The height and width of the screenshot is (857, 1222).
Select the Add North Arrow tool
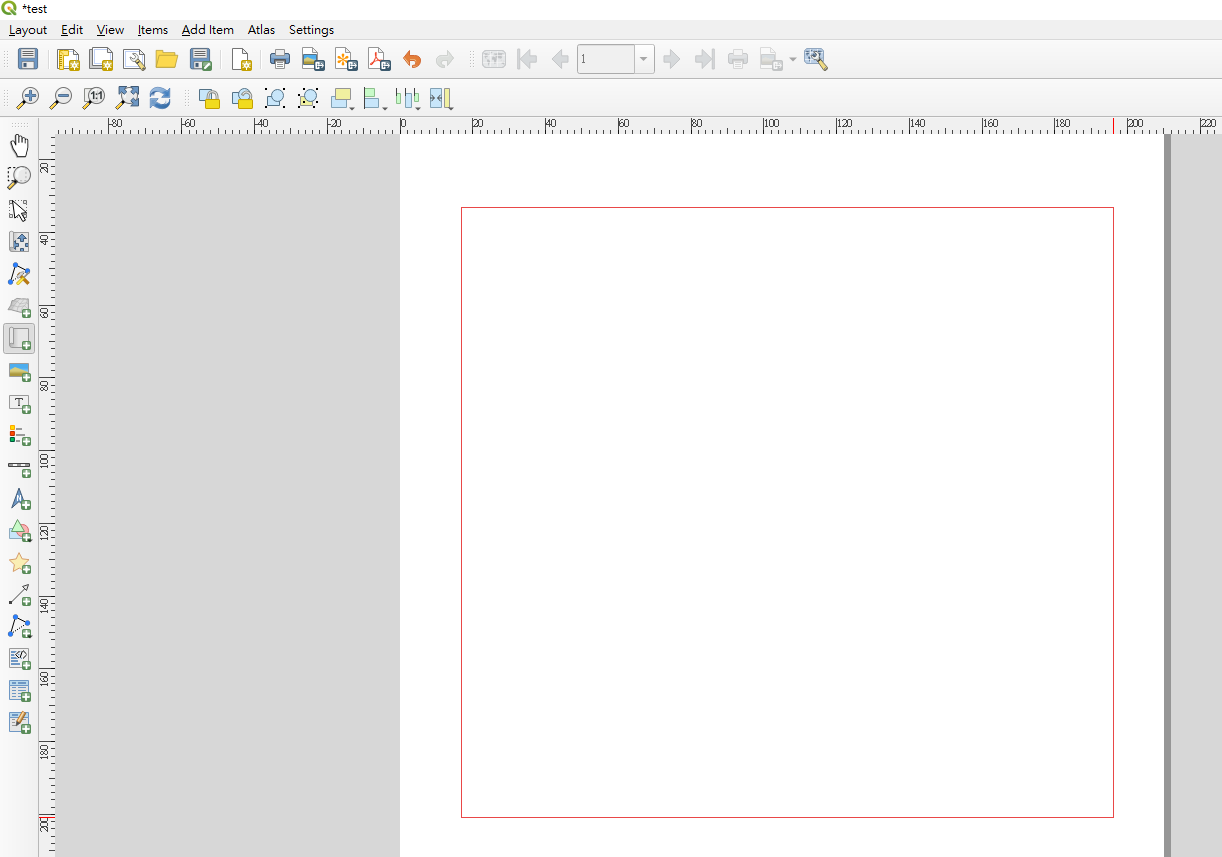tap(19, 499)
